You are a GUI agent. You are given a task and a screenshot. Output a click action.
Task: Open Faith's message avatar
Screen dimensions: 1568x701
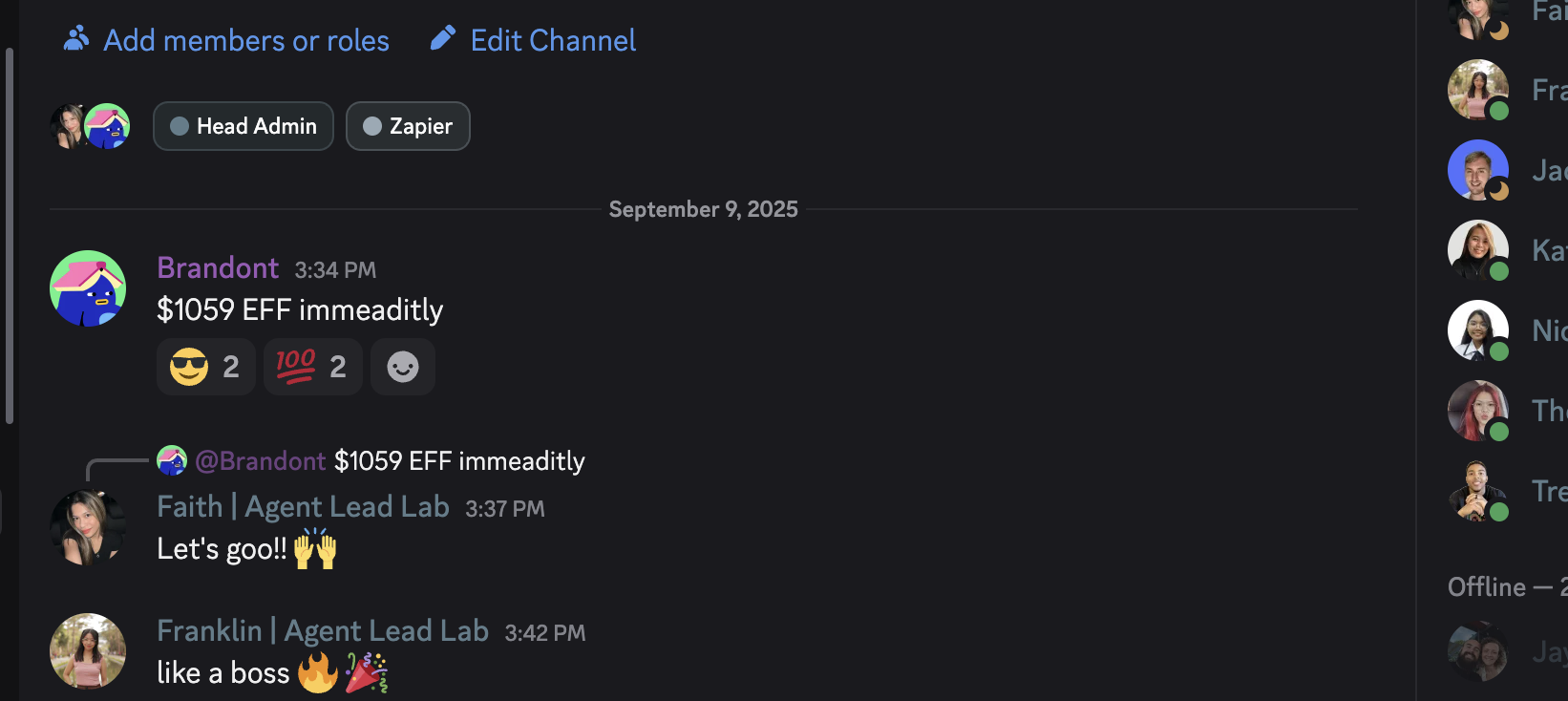coord(88,527)
